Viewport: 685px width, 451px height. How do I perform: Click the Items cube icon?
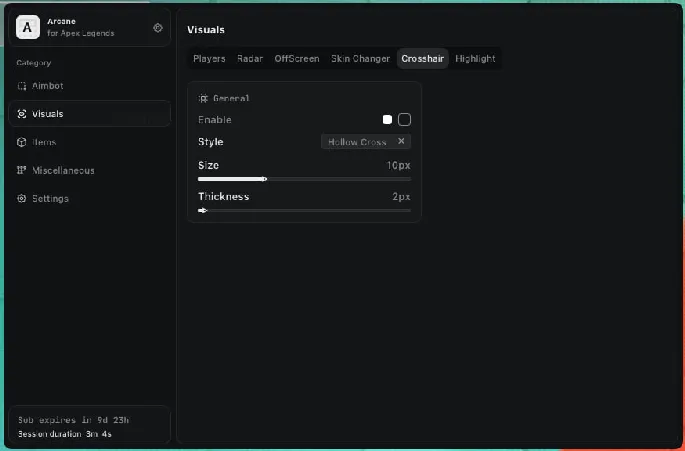23,142
